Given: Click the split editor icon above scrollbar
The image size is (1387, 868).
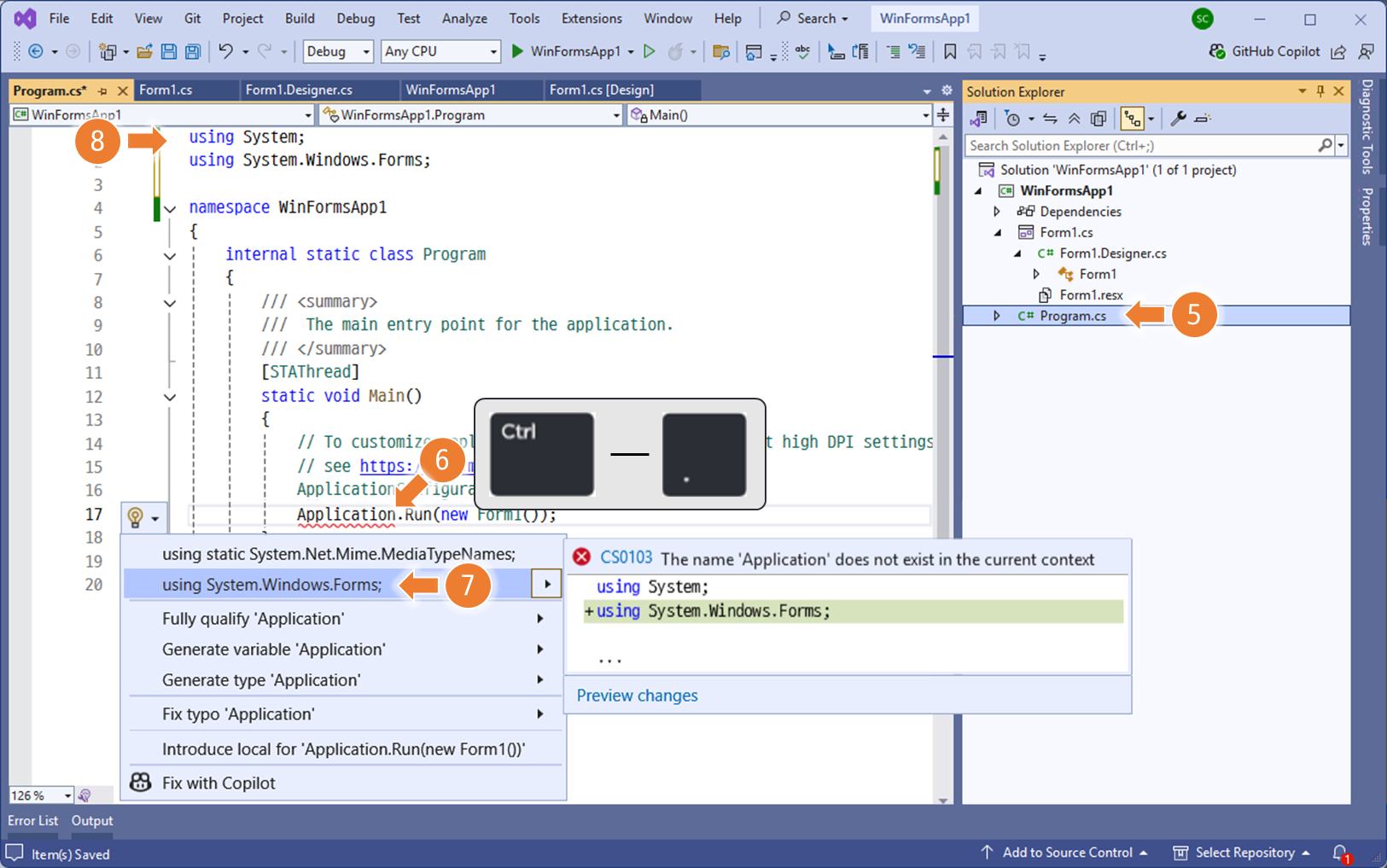Looking at the screenshot, I should 943,114.
